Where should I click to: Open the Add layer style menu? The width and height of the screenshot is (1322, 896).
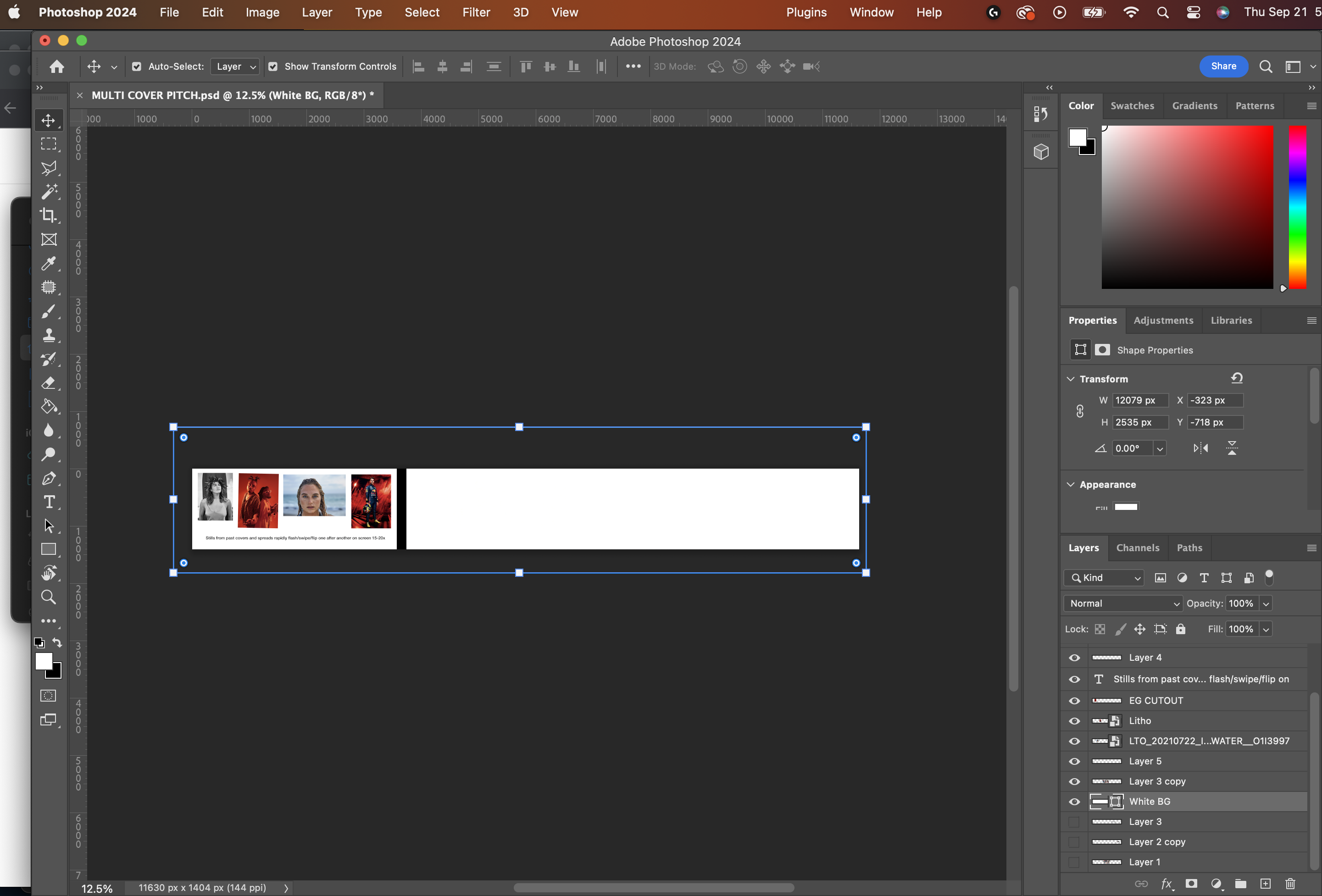(1167, 885)
